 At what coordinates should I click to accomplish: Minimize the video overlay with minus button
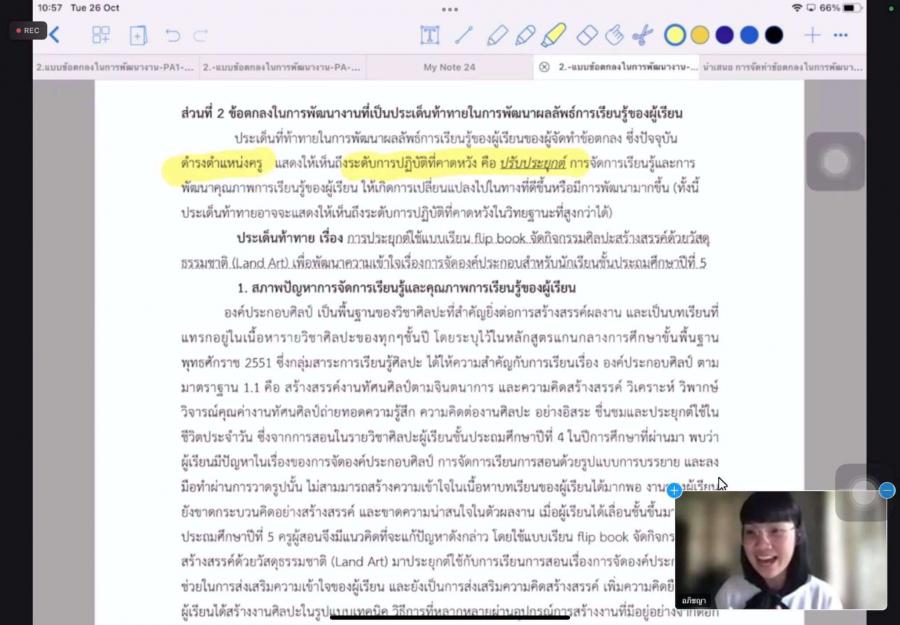click(x=887, y=490)
